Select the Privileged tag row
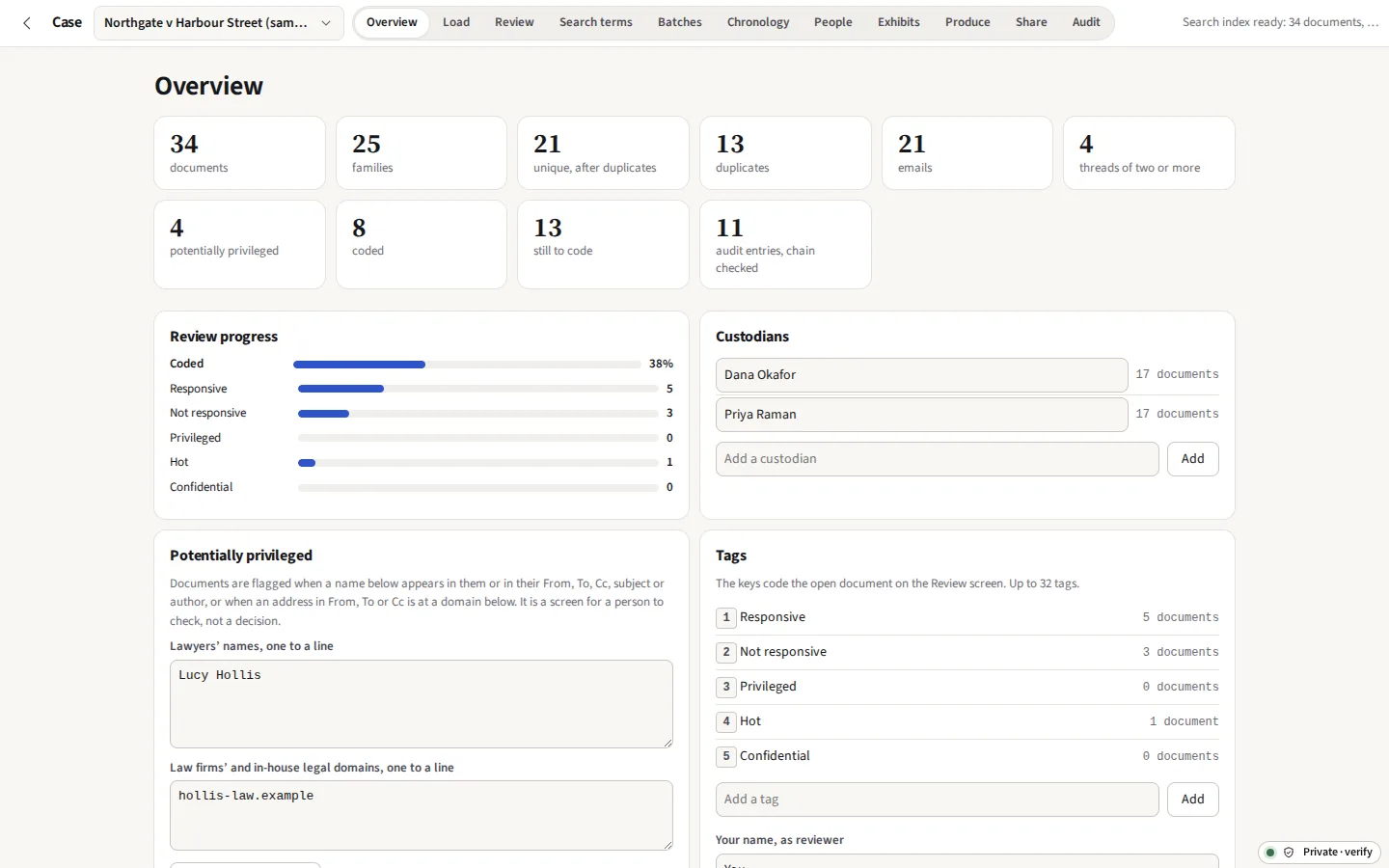 [x=967, y=687]
